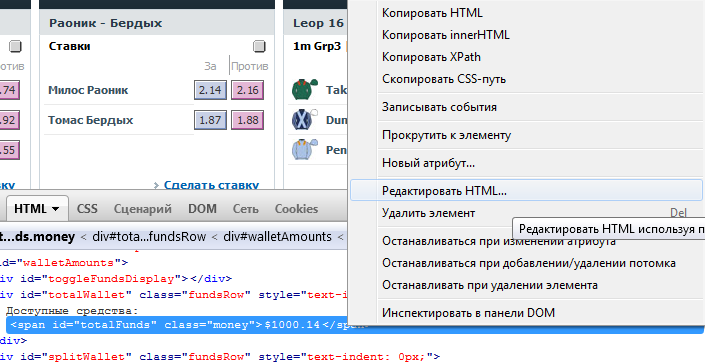Click back odds 1.87 for Томас Бердых
Image resolution: width=705 pixels, height=364 pixels.
pyautogui.click(x=210, y=120)
